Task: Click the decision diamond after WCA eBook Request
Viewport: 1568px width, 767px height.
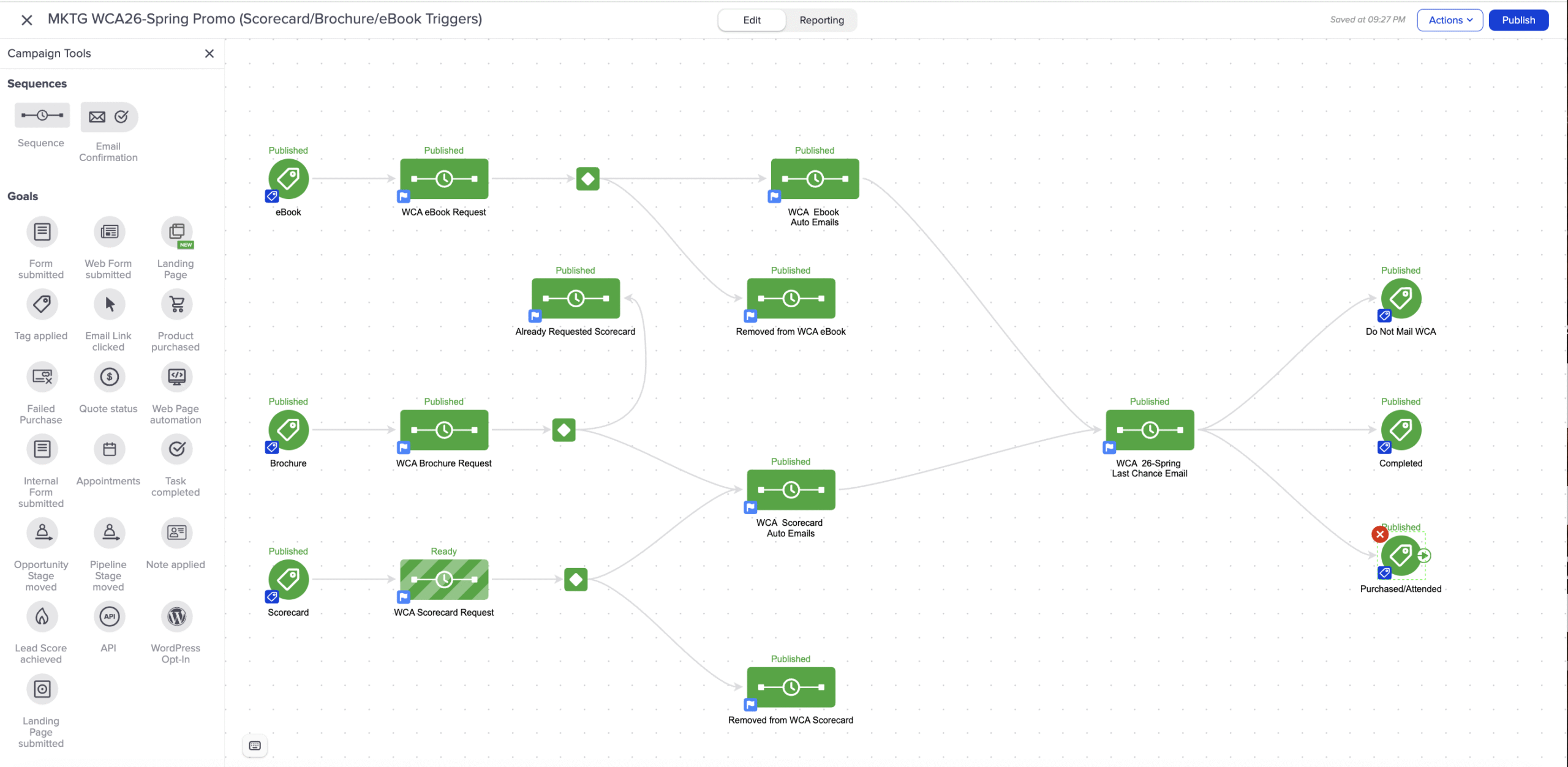Action: pos(587,179)
